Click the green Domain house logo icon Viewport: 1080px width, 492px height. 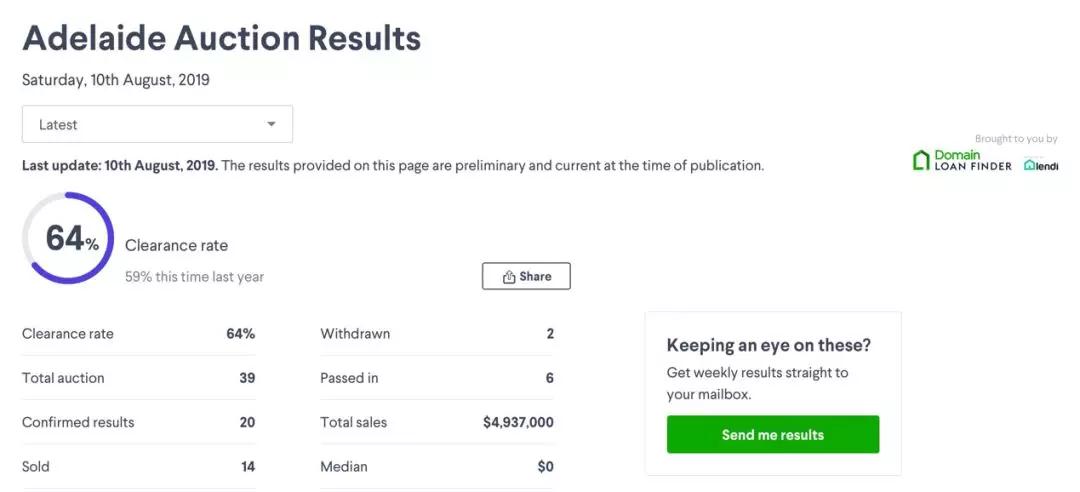(x=921, y=160)
